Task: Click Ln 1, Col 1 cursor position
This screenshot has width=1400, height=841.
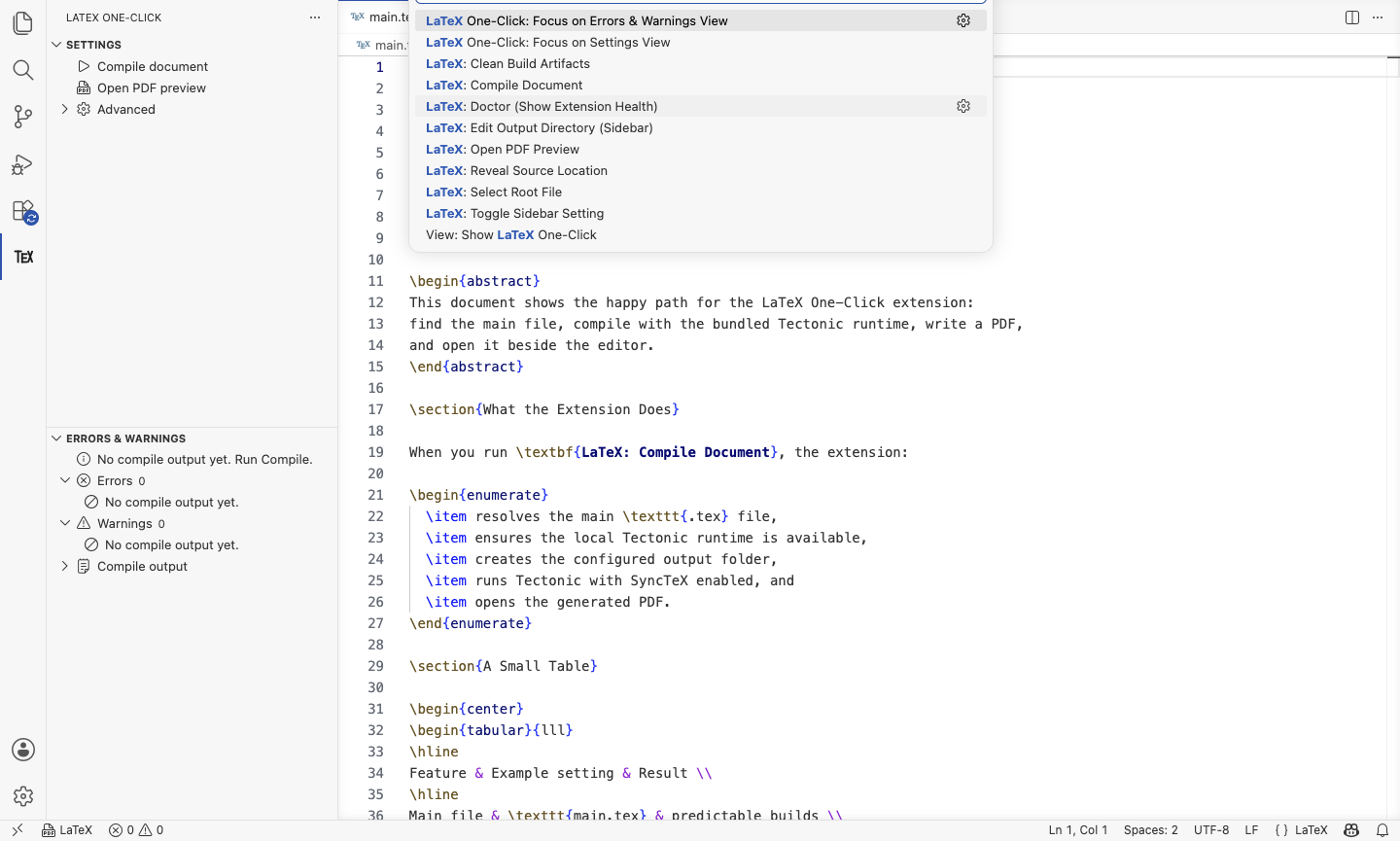Action: tap(1078, 830)
